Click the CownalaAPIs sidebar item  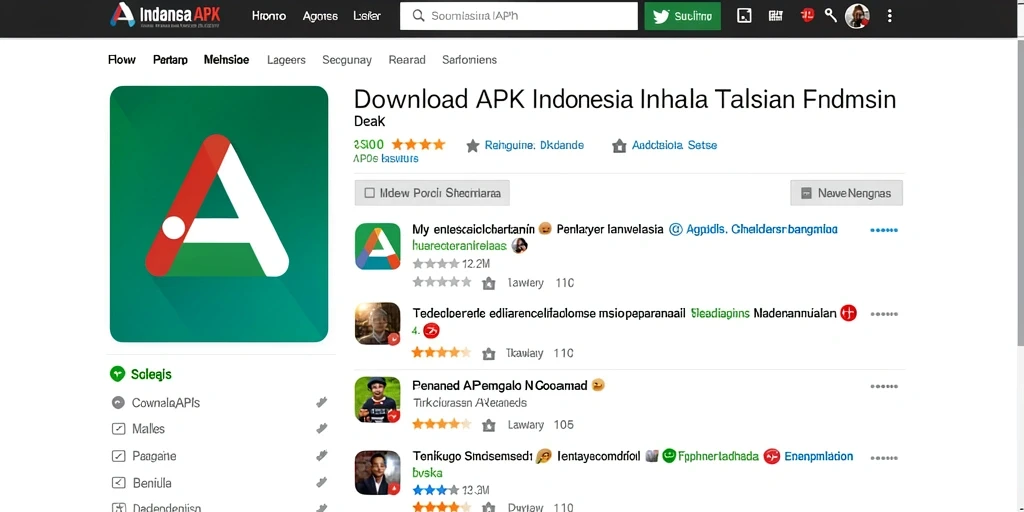(166, 403)
